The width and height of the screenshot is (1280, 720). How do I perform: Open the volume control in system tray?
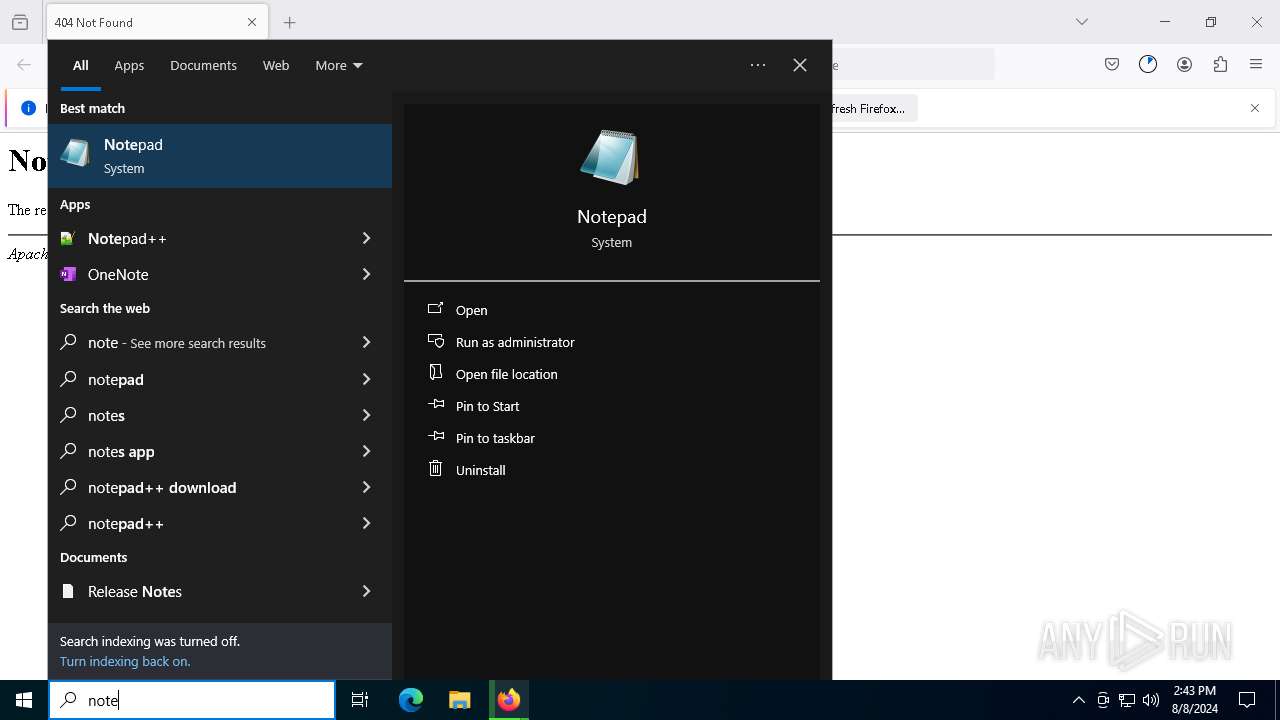(1151, 700)
